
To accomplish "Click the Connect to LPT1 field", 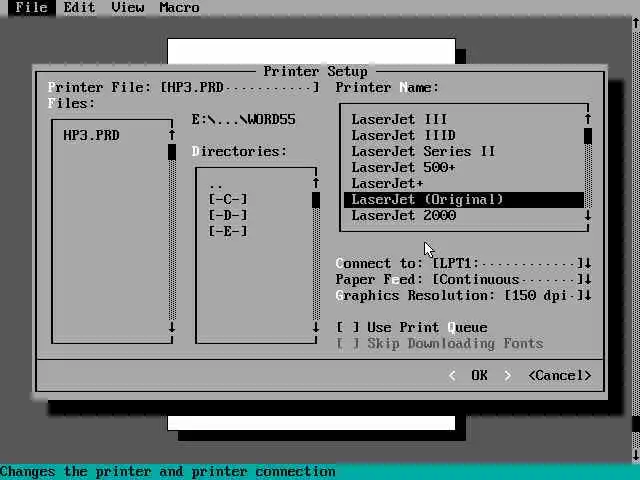I will (x=507, y=264).
